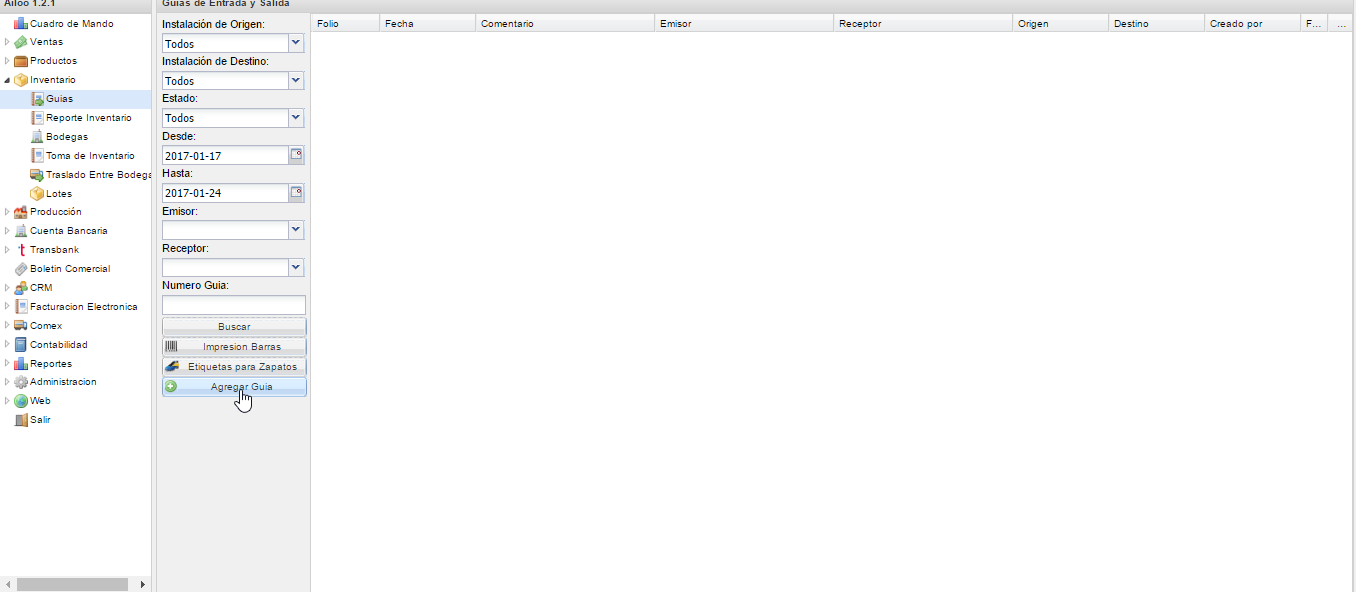Click the Inventario package icon
This screenshot has width=1356, height=592.
(x=21, y=80)
